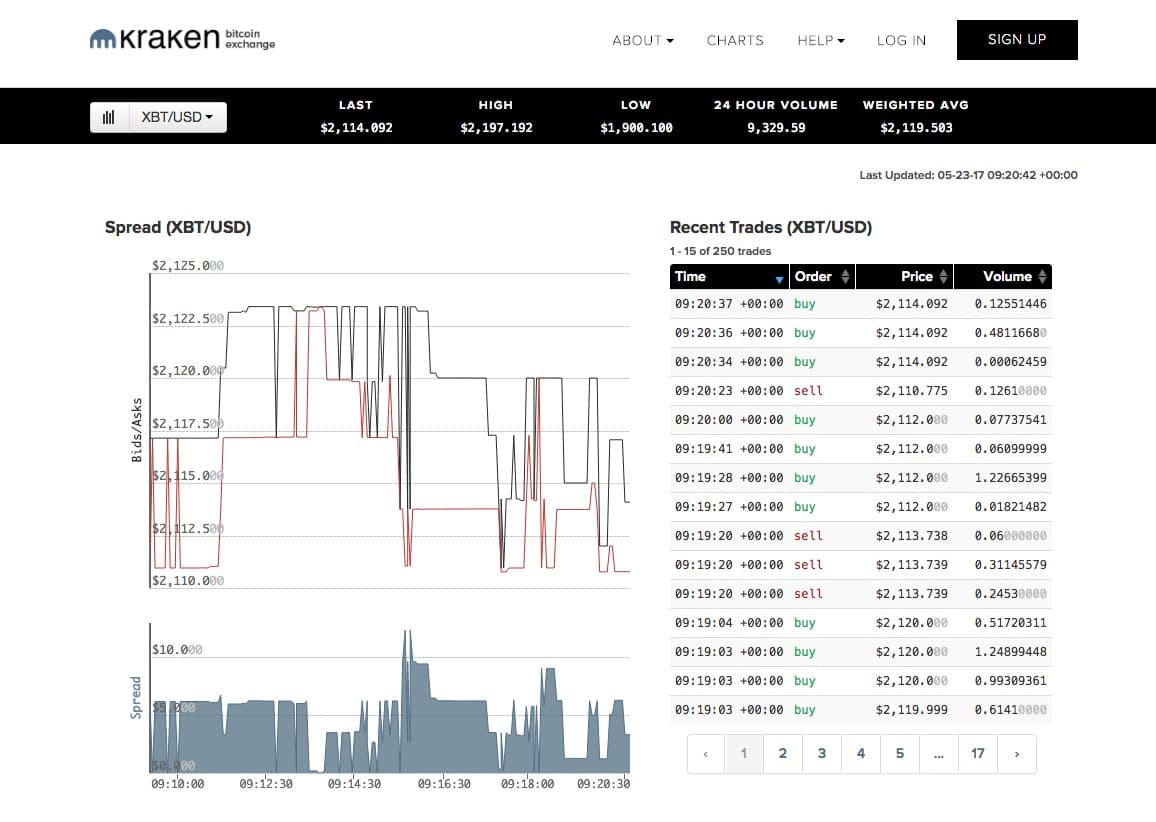
Task: Expand the HELP menu
Action: (x=820, y=41)
